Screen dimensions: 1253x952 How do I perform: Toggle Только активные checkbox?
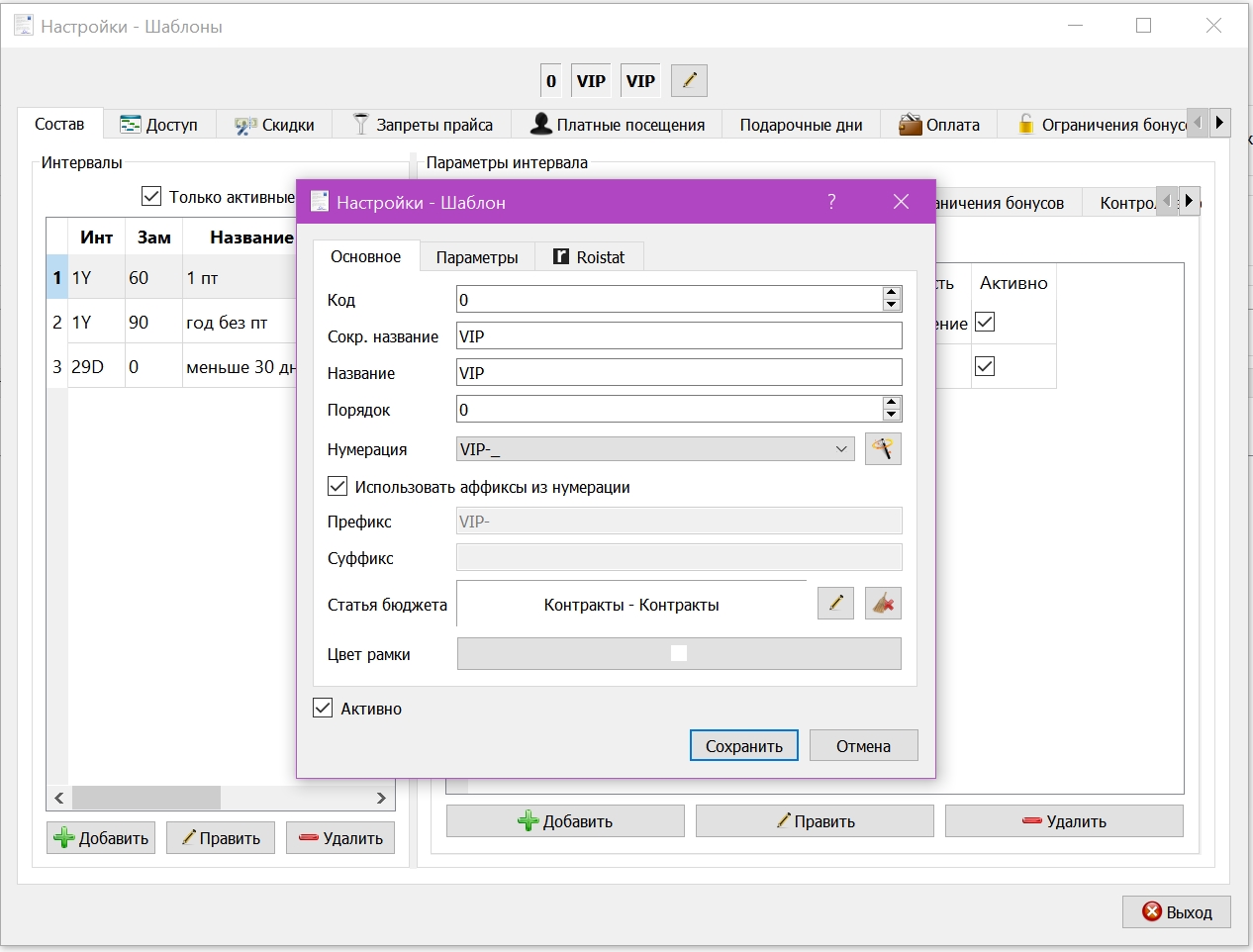(x=151, y=196)
